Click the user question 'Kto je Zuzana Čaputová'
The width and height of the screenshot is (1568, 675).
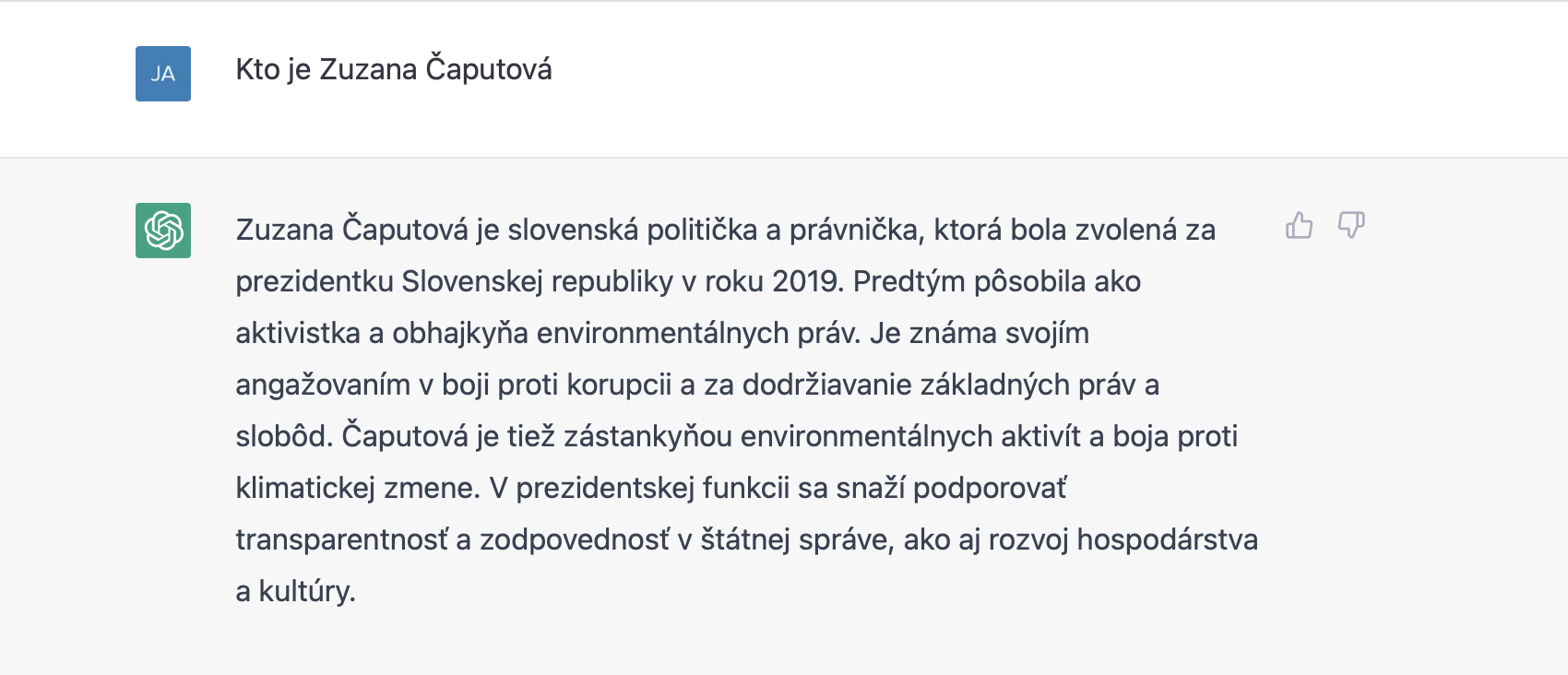point(394,69)
